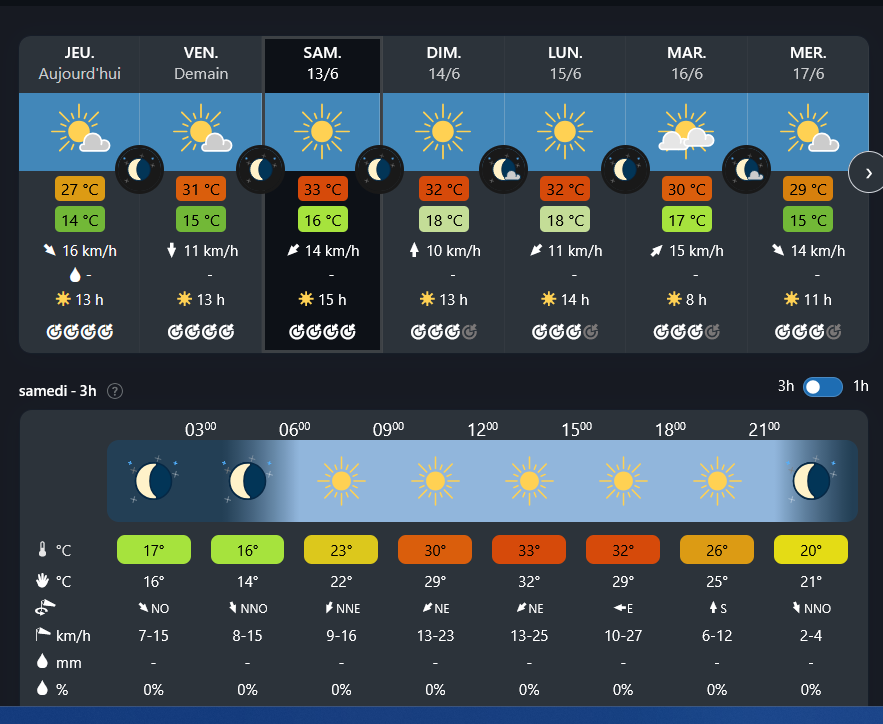Viewport: 883px width, 724px height.
Task: Click Wednesday's sun and cloud weather icon
Action: click(809, 131)
